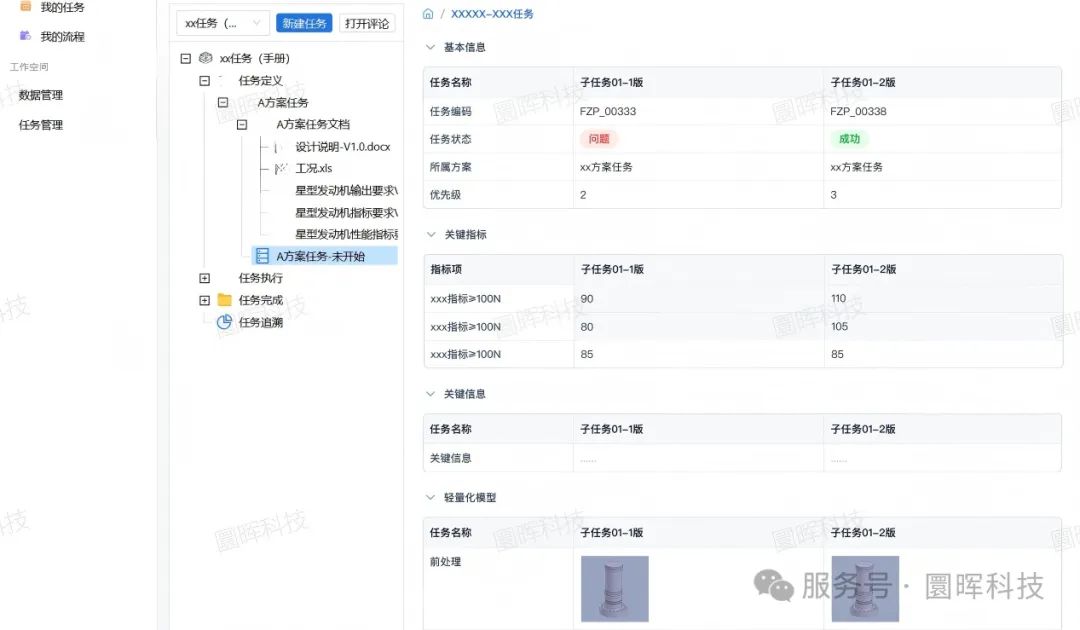The width and height of the screenshot is (1080, 630).
Task: Click the 子任务01-1版 前处理 model thumbnail
Action: [614, 589]
